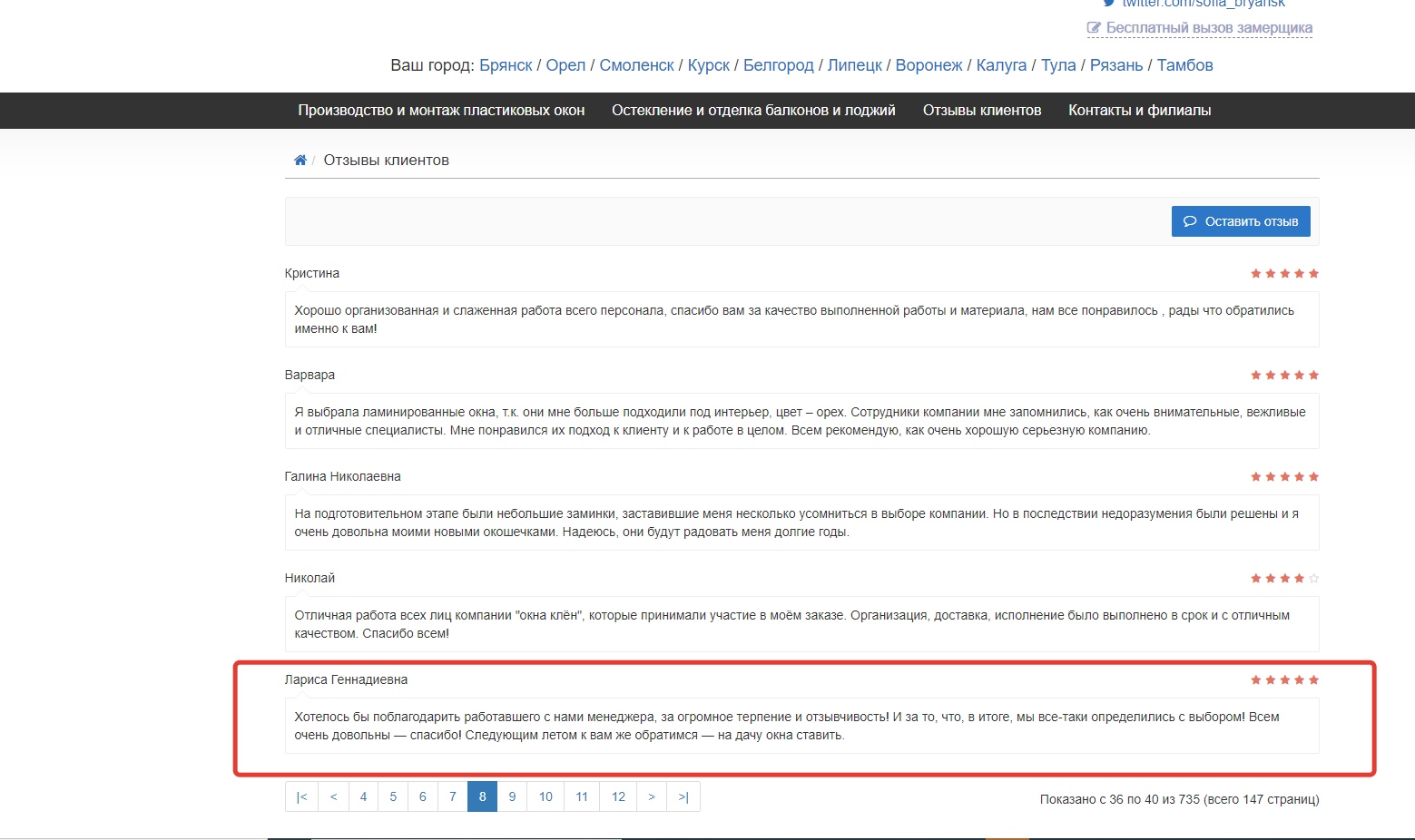Click the four-star rating of Николай's review
Viewport: 1415px width, 840px height.
(1284, 578)
